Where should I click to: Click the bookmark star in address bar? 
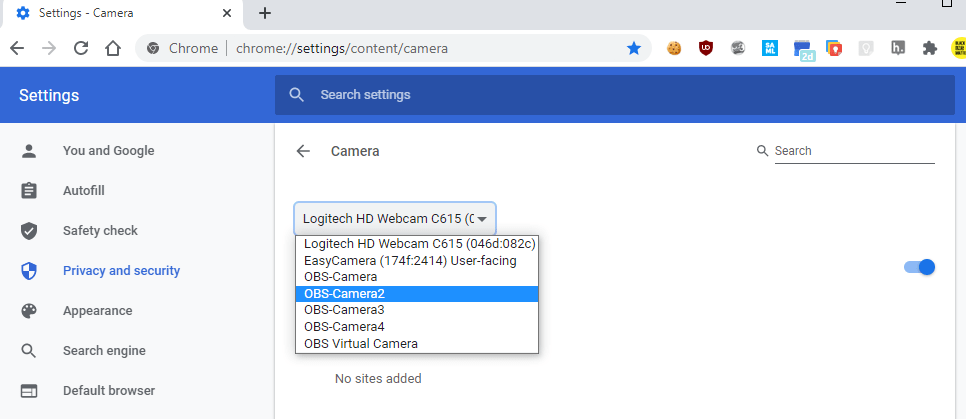[634, 48]
